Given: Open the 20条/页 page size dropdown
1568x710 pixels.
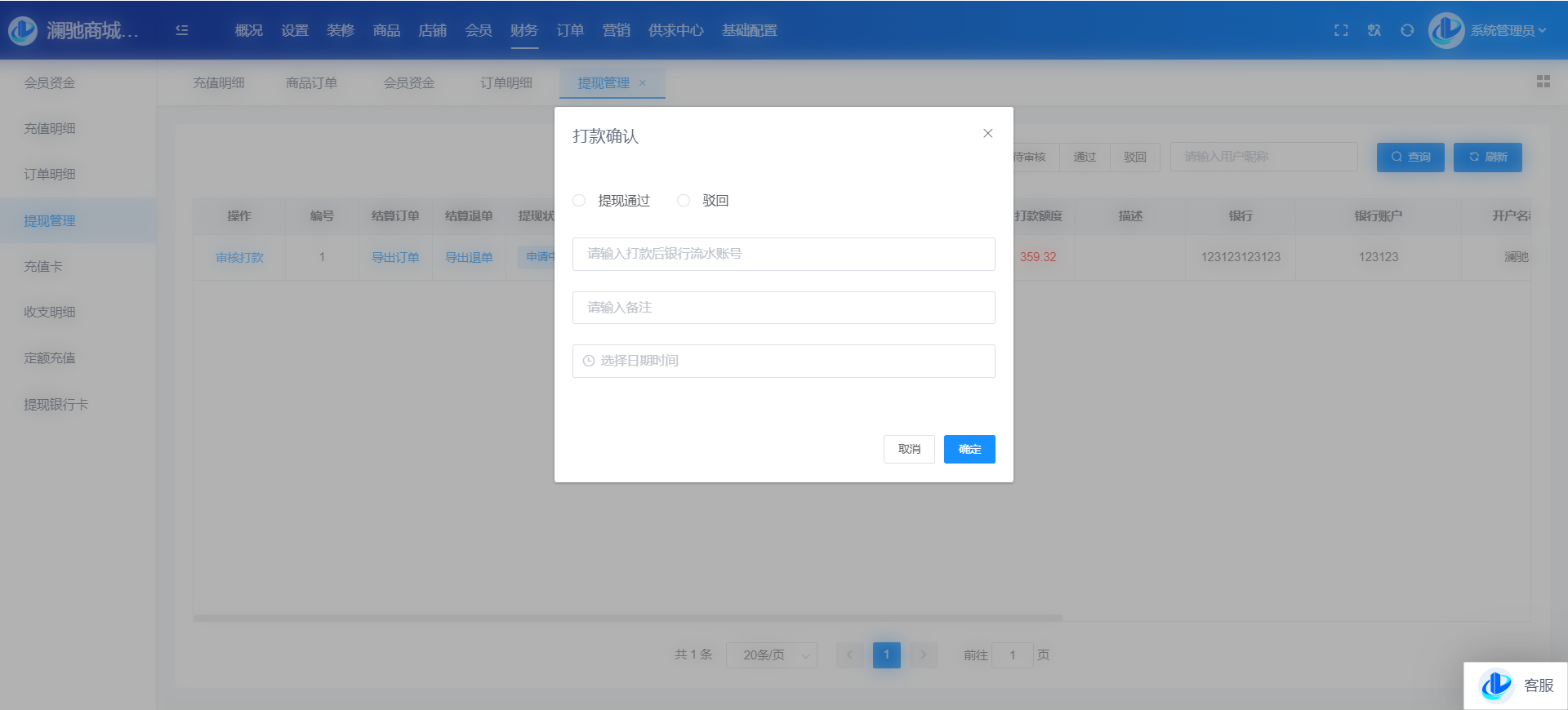Looking at the screenshot, I should [x=771, y=655].
